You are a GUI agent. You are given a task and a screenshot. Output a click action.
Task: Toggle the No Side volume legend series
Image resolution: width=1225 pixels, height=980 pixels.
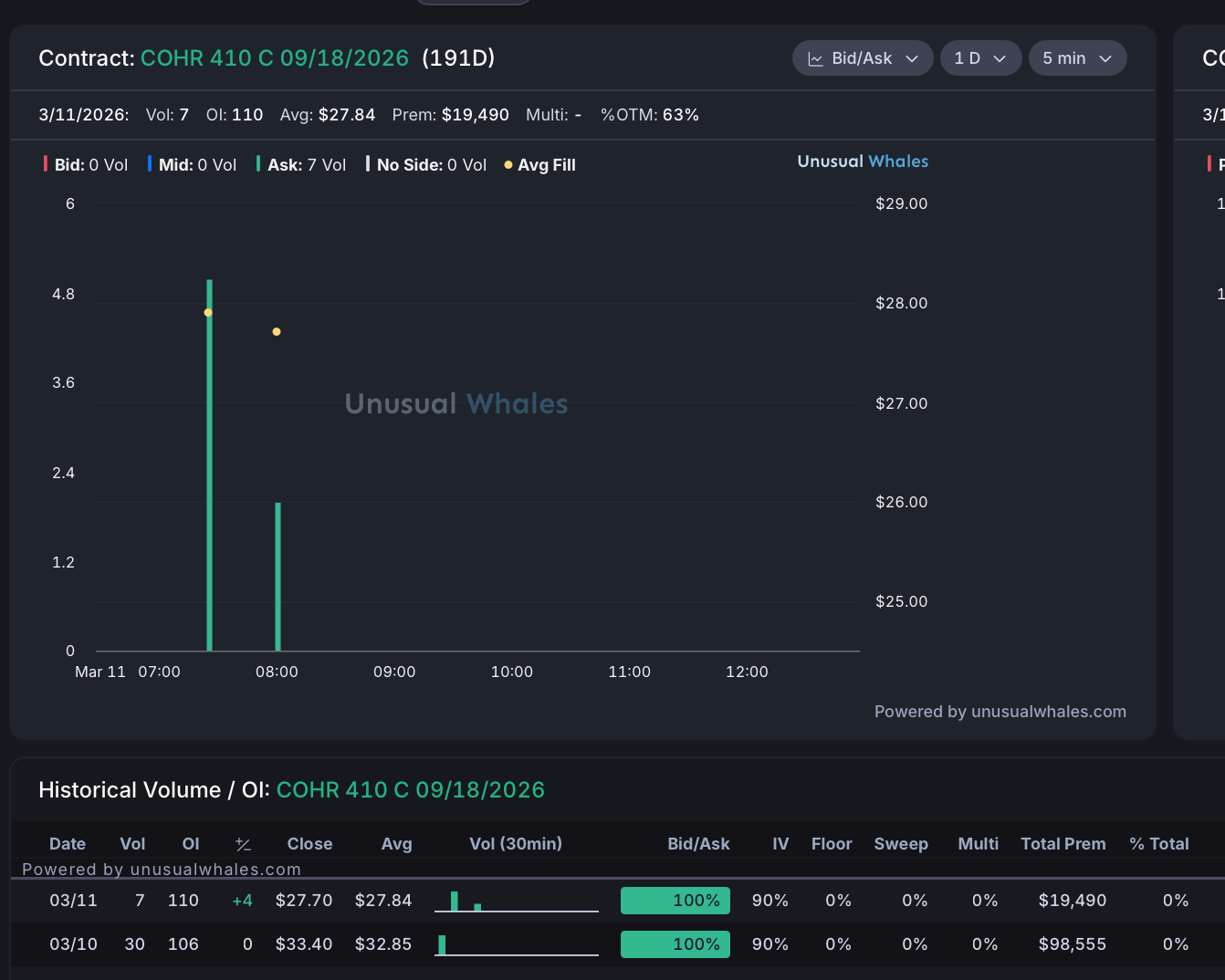[x=426, y=165]
